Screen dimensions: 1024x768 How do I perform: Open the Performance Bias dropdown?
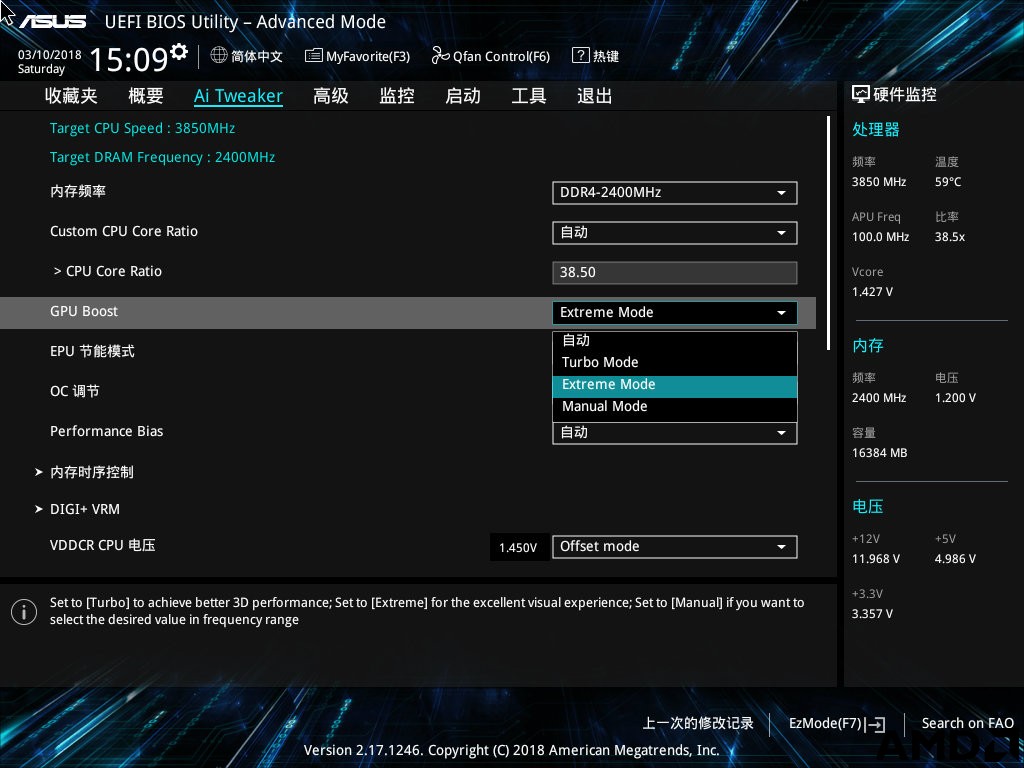pyautogui.click(x=675, y=432)
